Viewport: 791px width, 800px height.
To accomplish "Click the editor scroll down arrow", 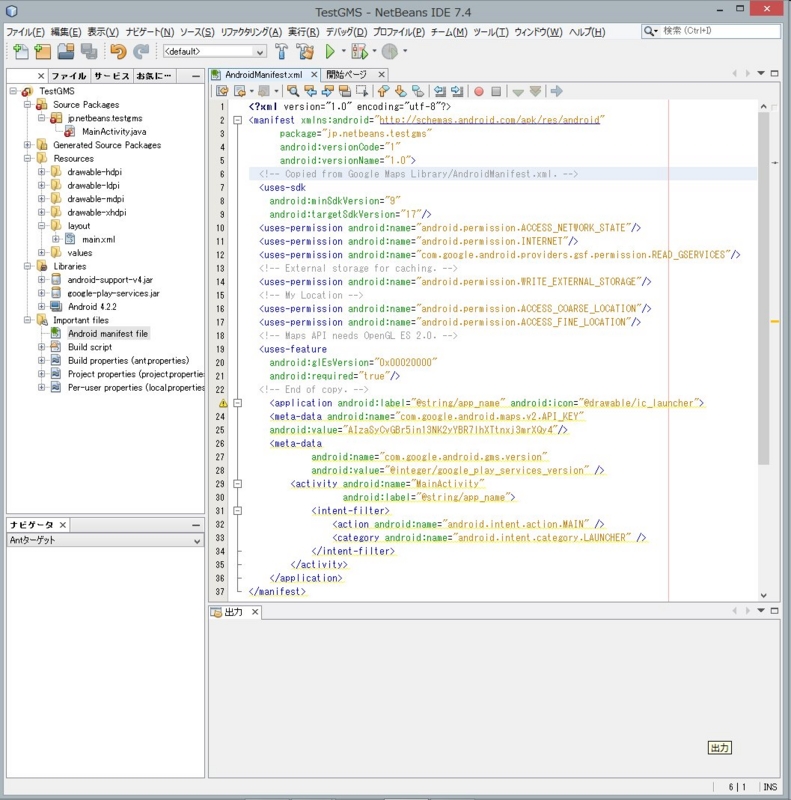I will pos(763,595).
